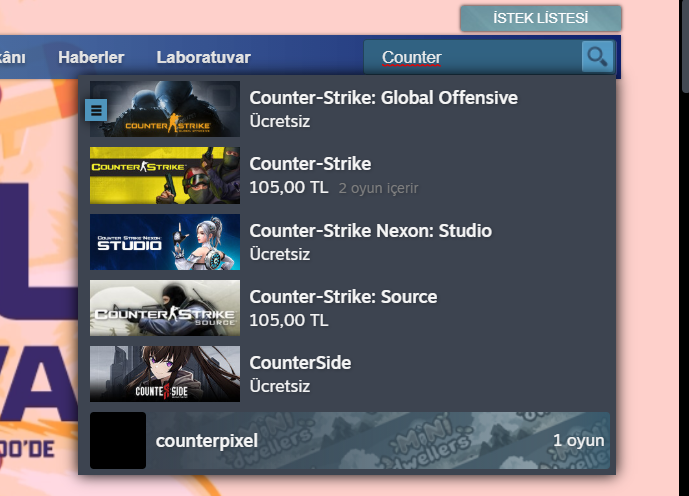Click the page scrollbar at the right edge
Viewport: 689px width, 496px height.
[685, 46]
